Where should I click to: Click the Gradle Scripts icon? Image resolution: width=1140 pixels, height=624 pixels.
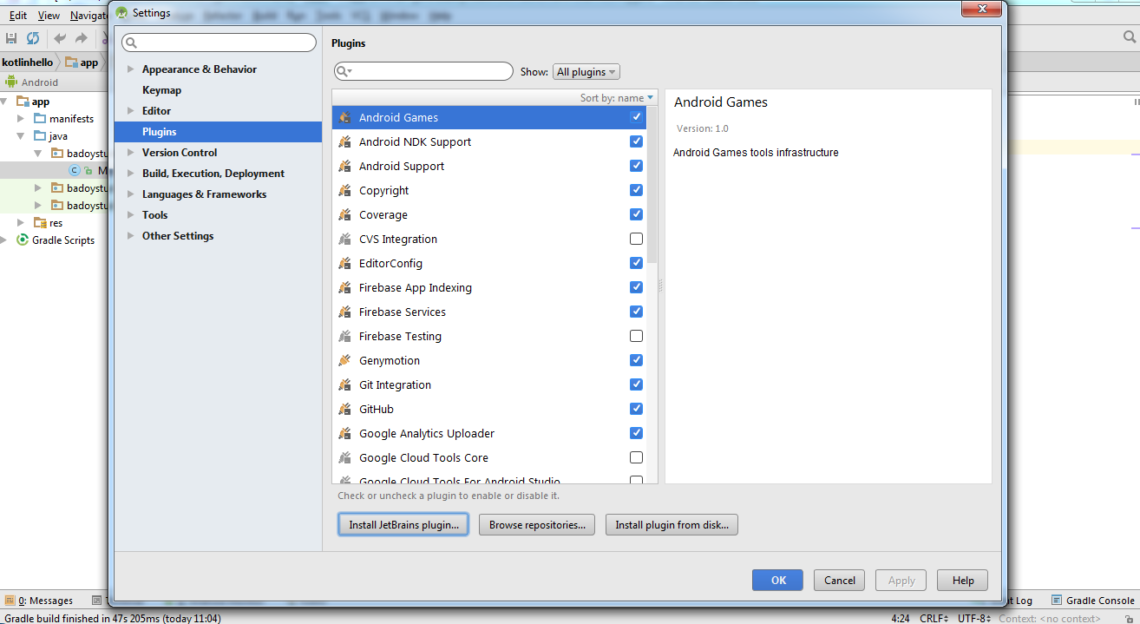(23, 240)
